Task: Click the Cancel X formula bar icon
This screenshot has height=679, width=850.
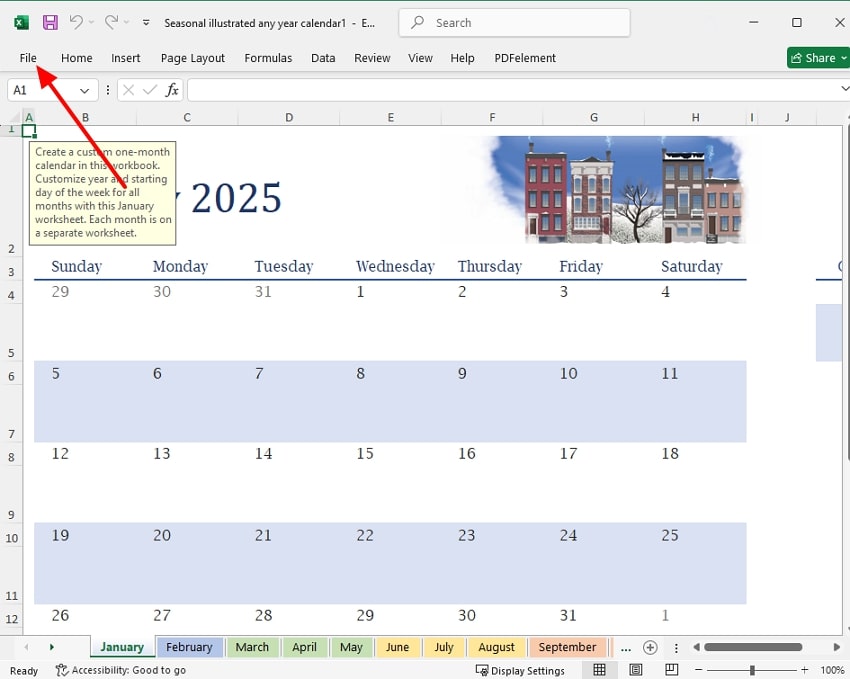Action: 128,90
